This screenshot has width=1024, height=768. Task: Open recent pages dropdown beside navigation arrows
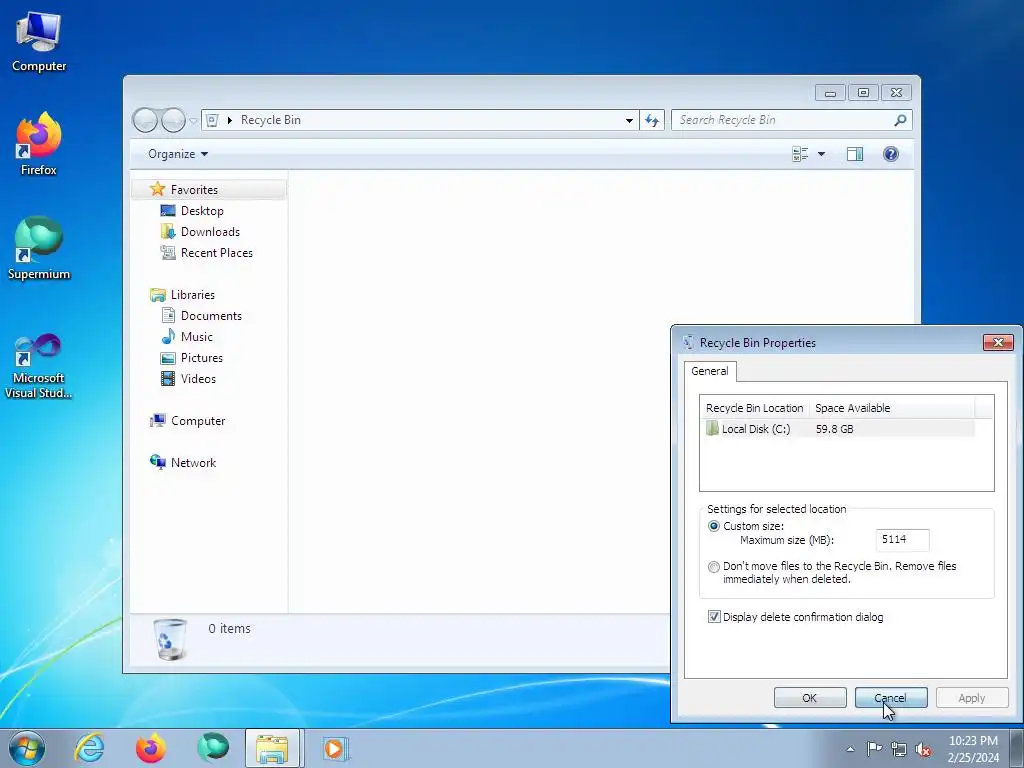(x=193, y=121)
